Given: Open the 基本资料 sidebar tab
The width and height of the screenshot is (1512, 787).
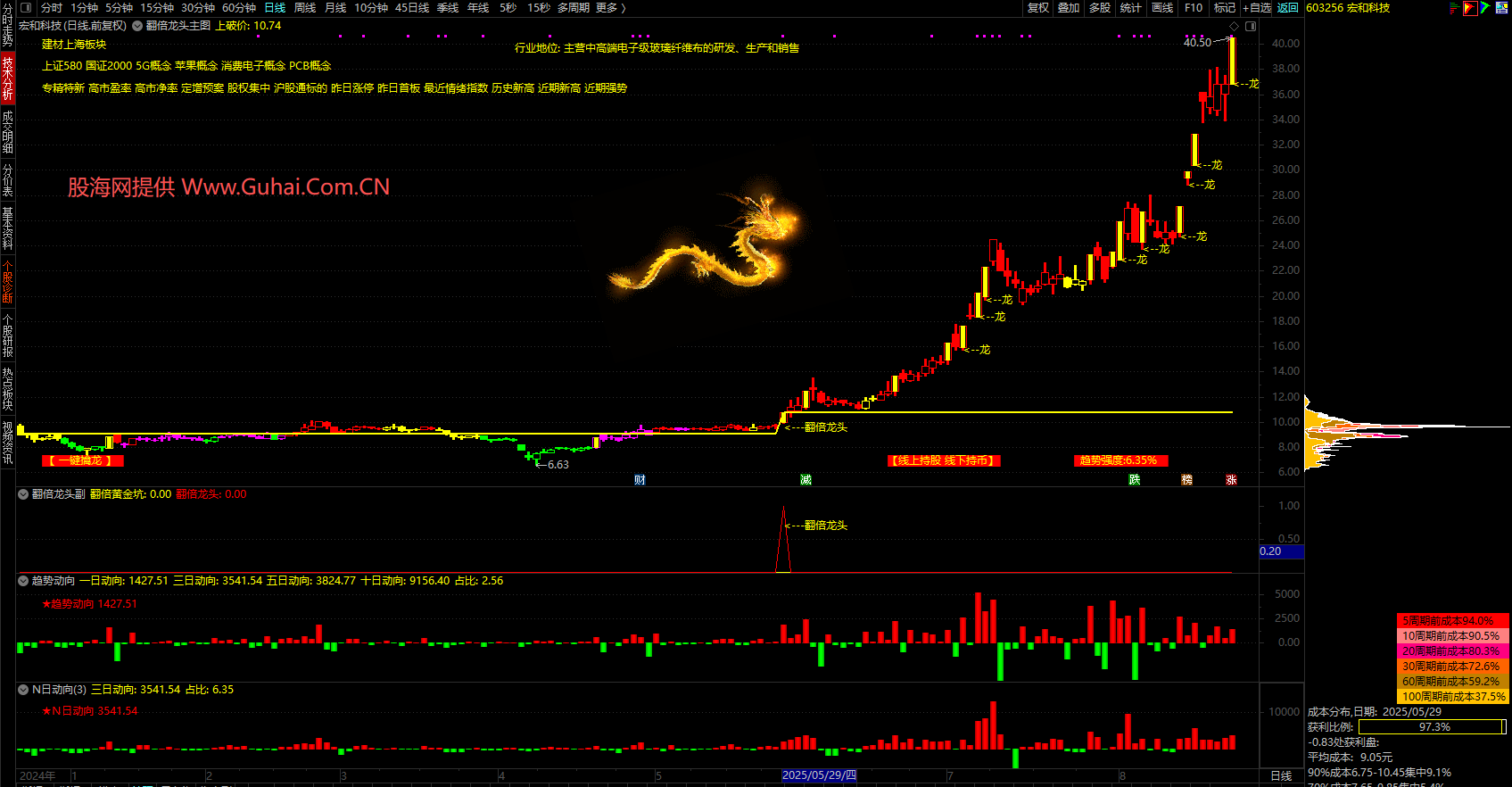Looking at the screenshot, I should tap(7, 228).
